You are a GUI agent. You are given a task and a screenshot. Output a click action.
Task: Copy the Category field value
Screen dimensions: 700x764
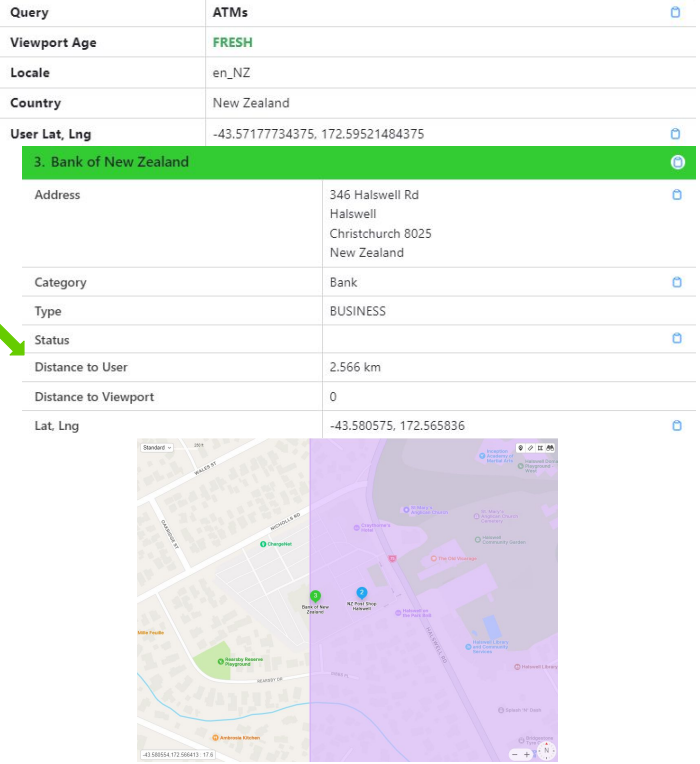pos(677,282)
